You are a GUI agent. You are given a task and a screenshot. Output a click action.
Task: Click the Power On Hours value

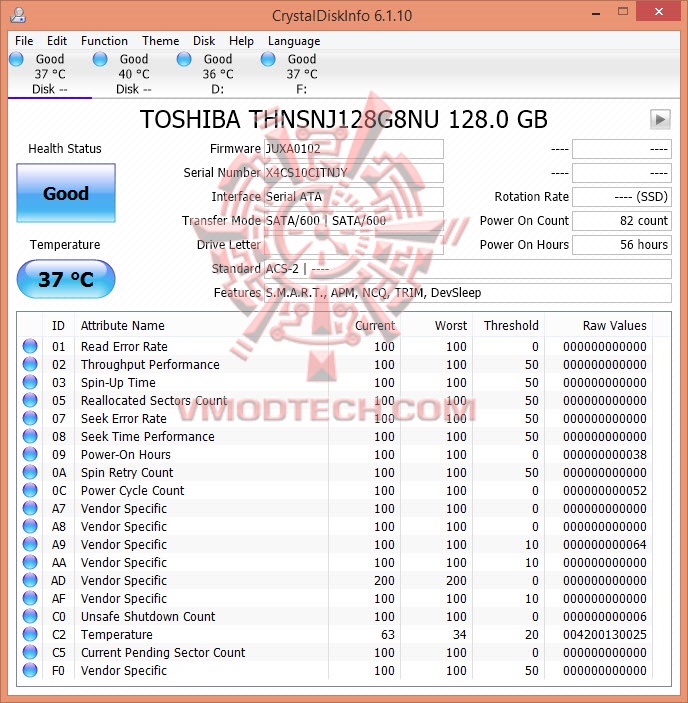click(622, 245)
